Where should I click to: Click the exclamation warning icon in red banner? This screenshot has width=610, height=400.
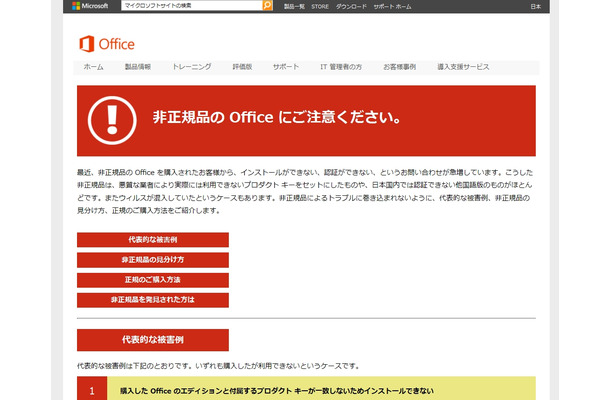click(112, 121)
